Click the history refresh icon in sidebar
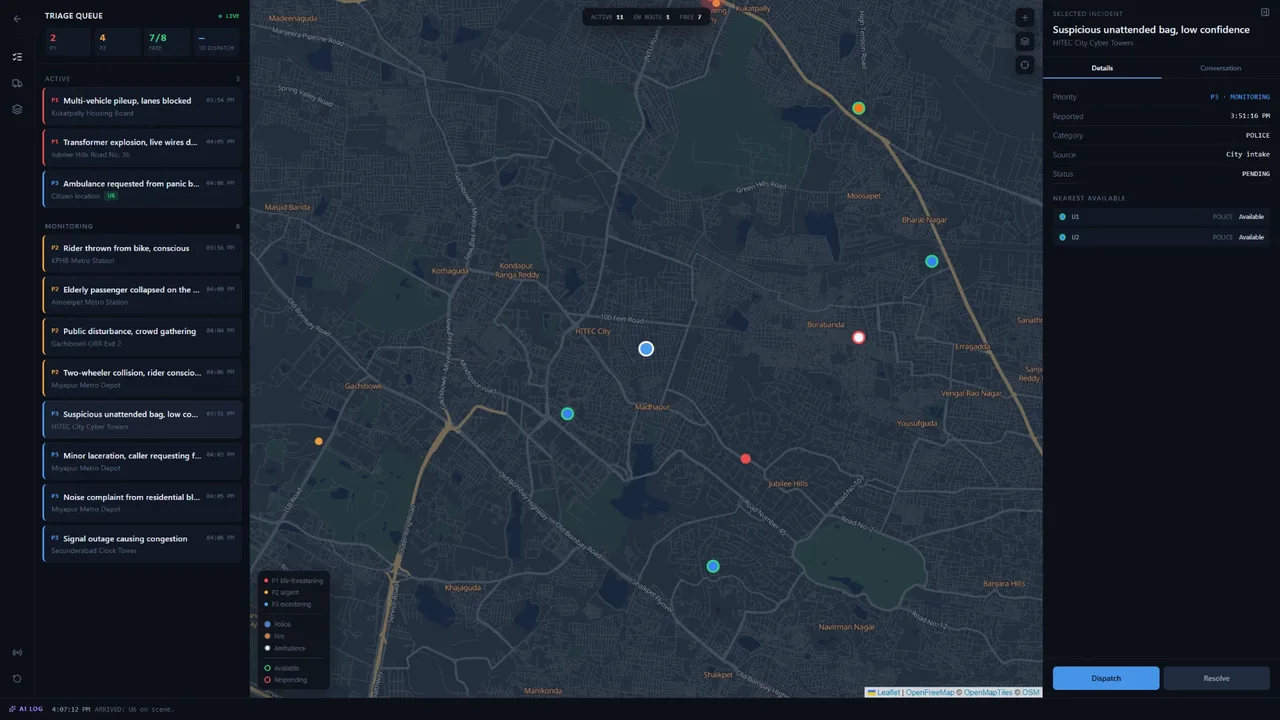1280x720 pixels. pos(17,679)
